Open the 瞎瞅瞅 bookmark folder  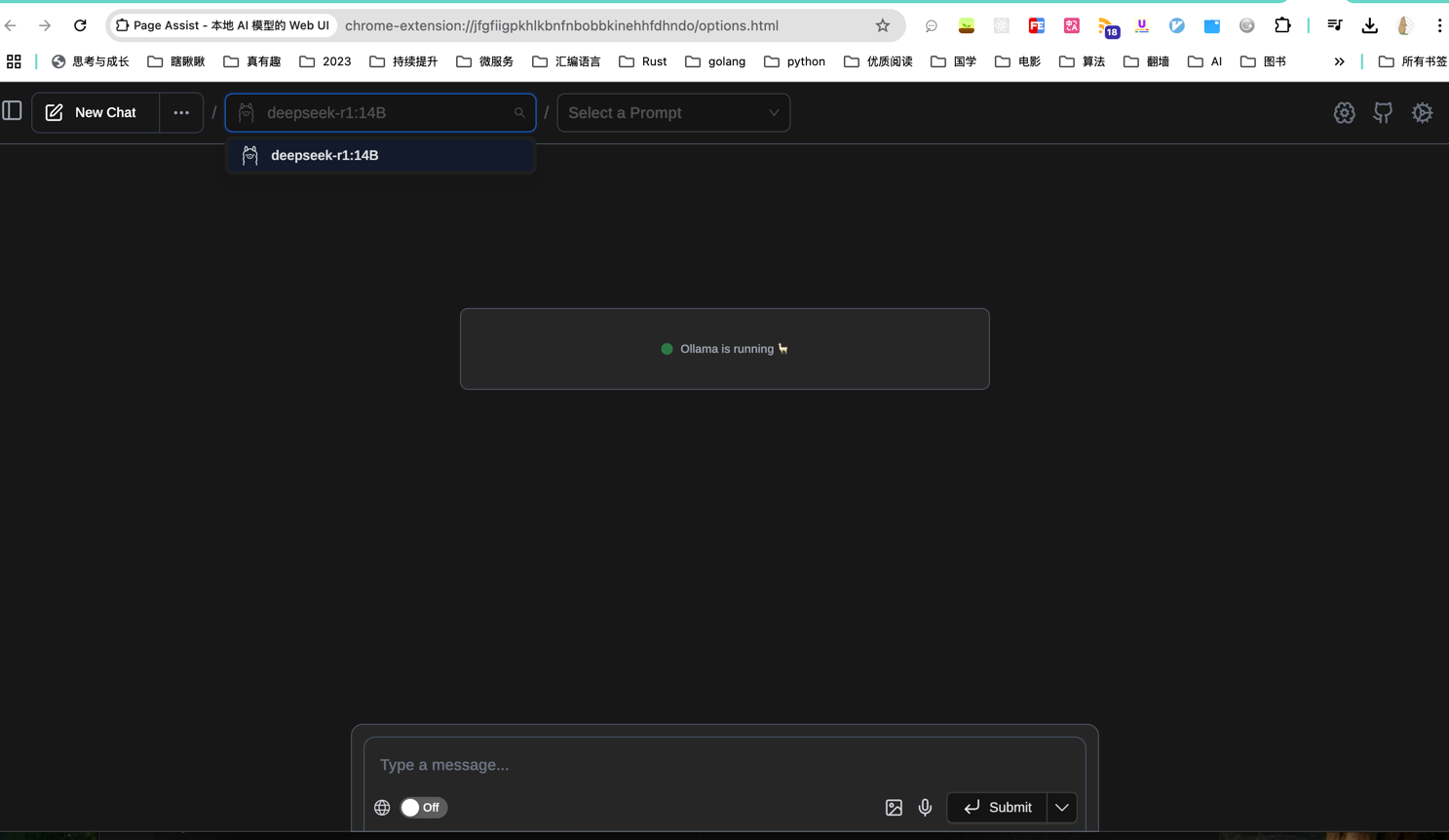tap(176, 61)
